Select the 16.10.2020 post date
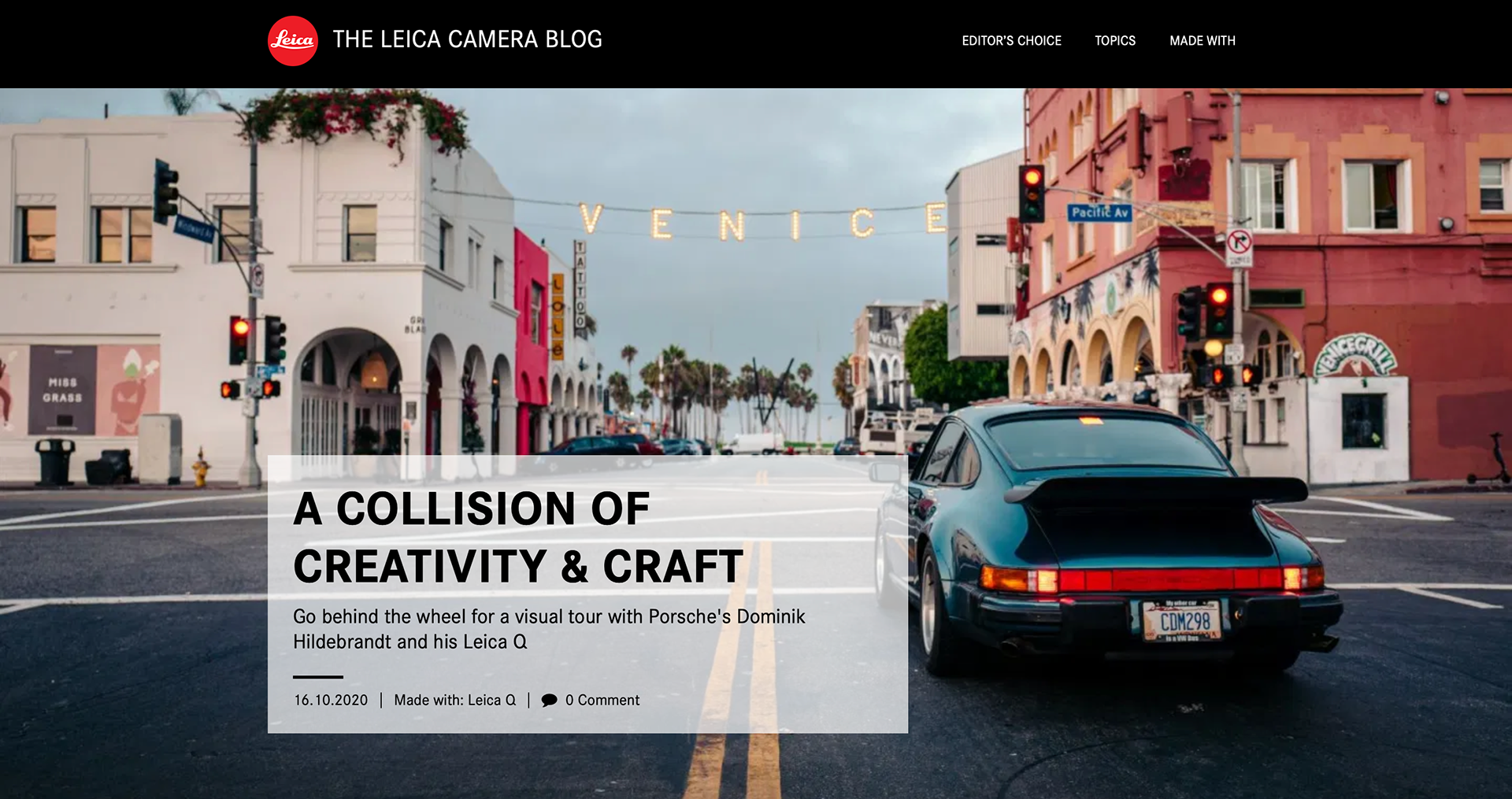This screenshot has height=799, width=1512. [331, 700]
